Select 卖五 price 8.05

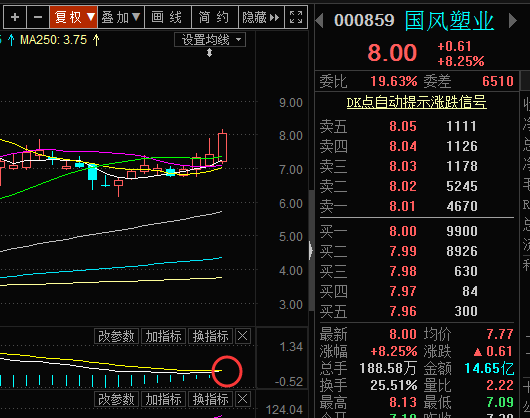(x=403, y=126)
